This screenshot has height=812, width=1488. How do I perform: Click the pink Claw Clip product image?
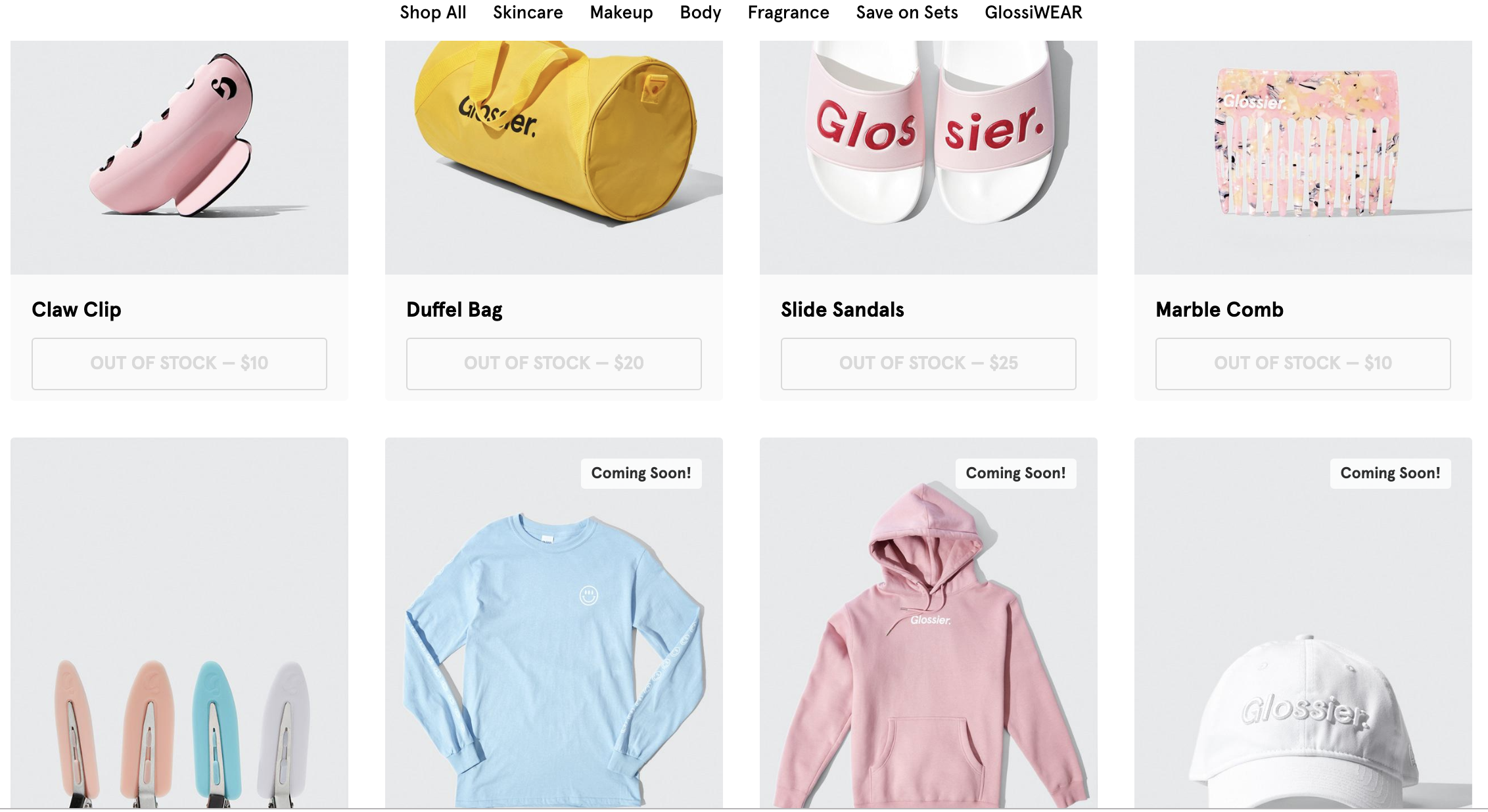point(179,158)
